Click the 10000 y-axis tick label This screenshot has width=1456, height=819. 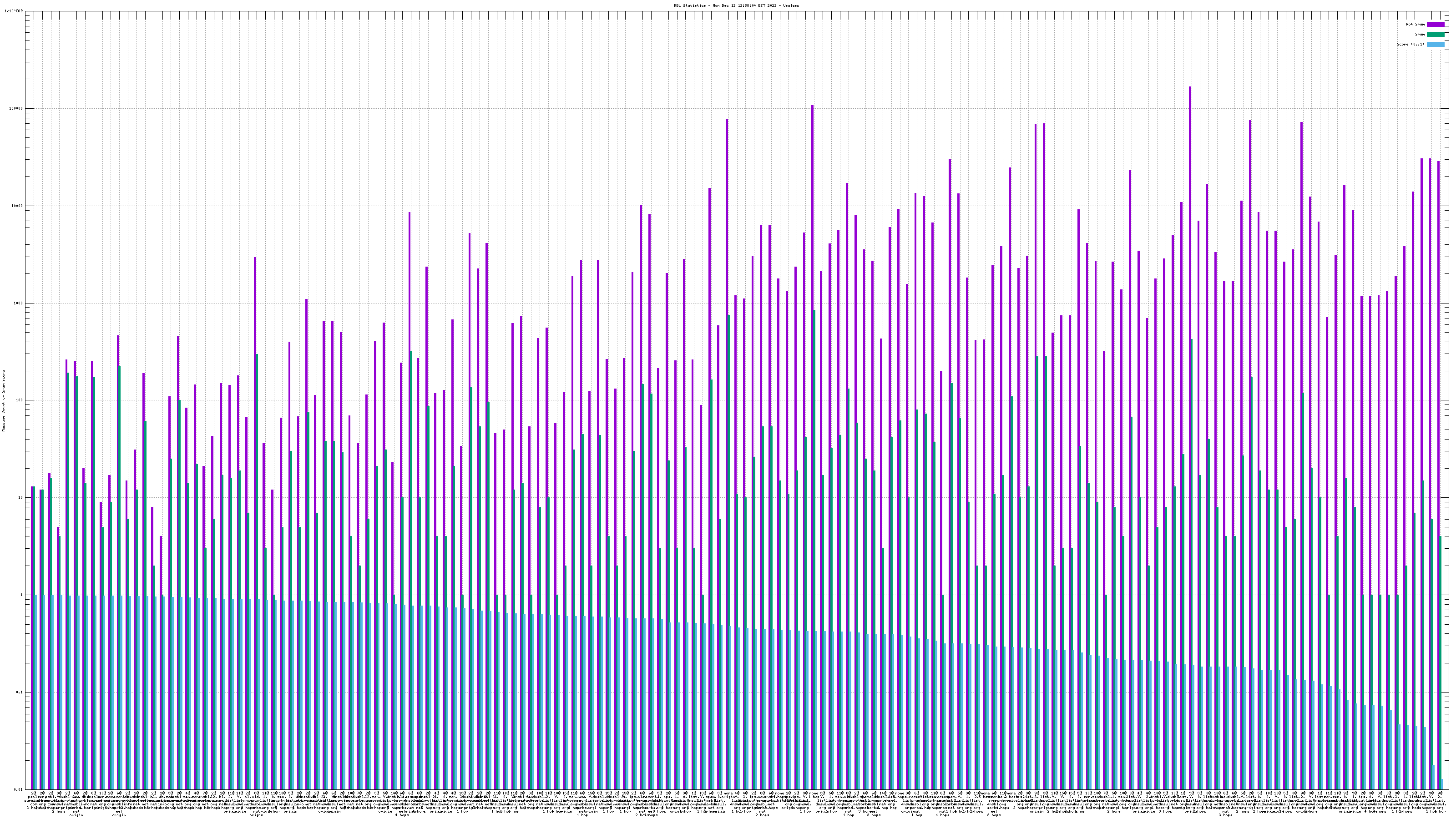point(17,206)
